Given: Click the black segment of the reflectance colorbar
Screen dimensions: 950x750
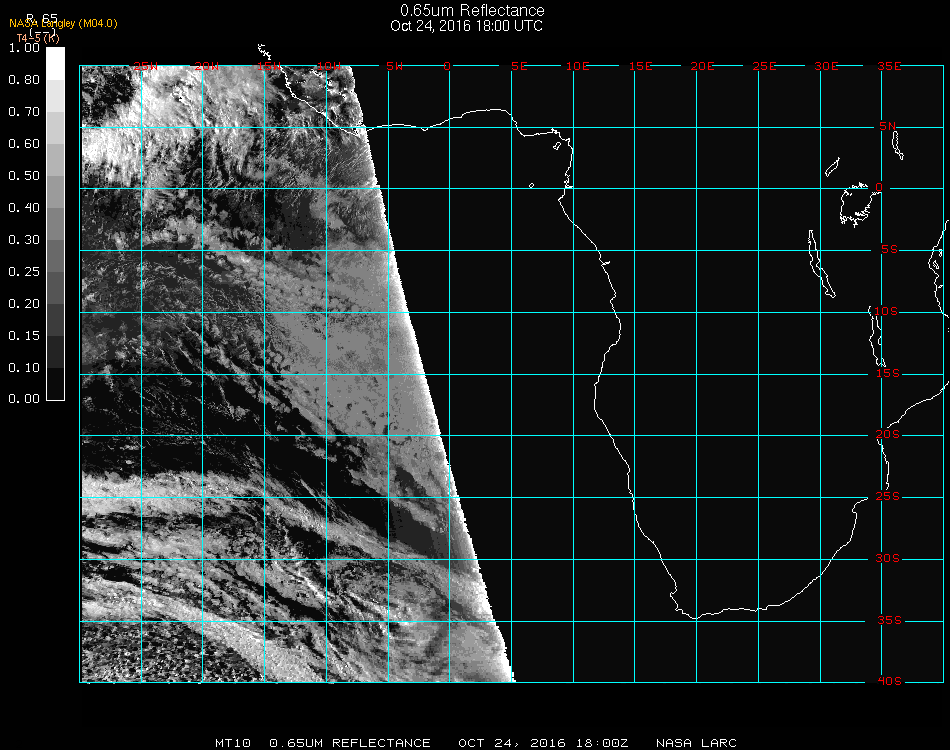Looking at the screenshot, I should pyautogui.click(x=55, y=383).
